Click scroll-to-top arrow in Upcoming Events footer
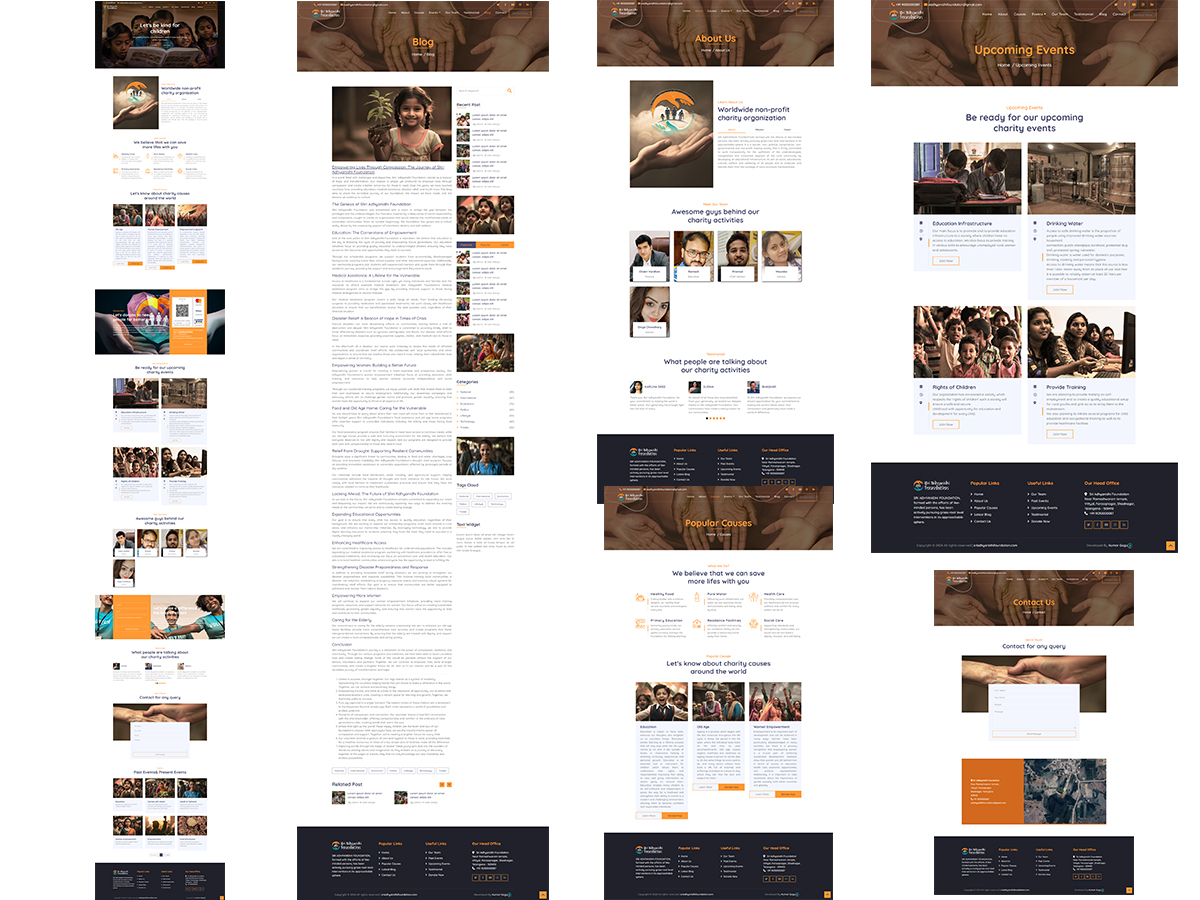Image resolution: width=1200 pixels, height=900 pixels. point(1170,545)
